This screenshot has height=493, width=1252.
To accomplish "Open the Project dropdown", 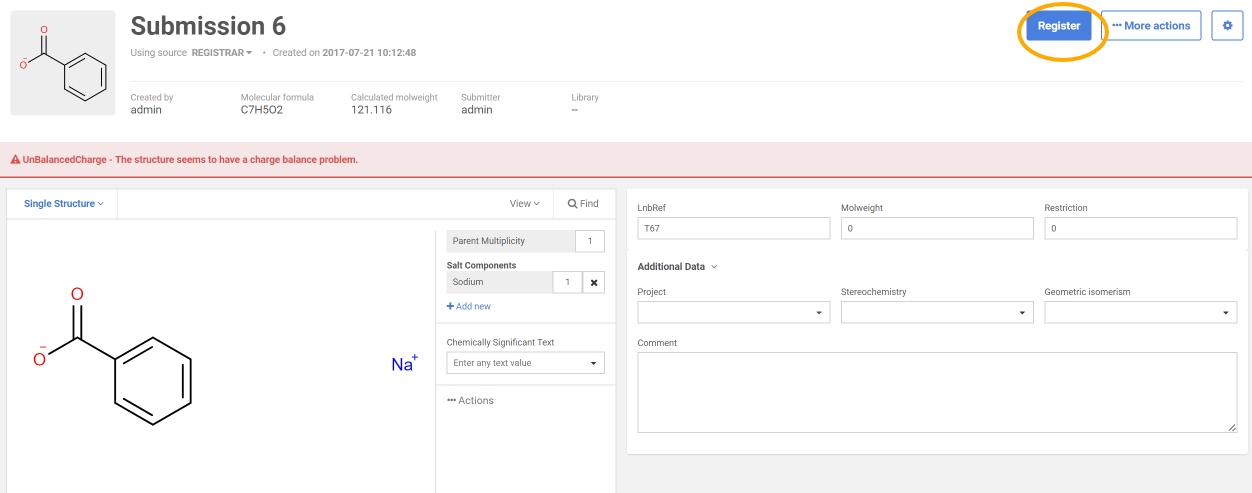I will click(x=733, y=313).
